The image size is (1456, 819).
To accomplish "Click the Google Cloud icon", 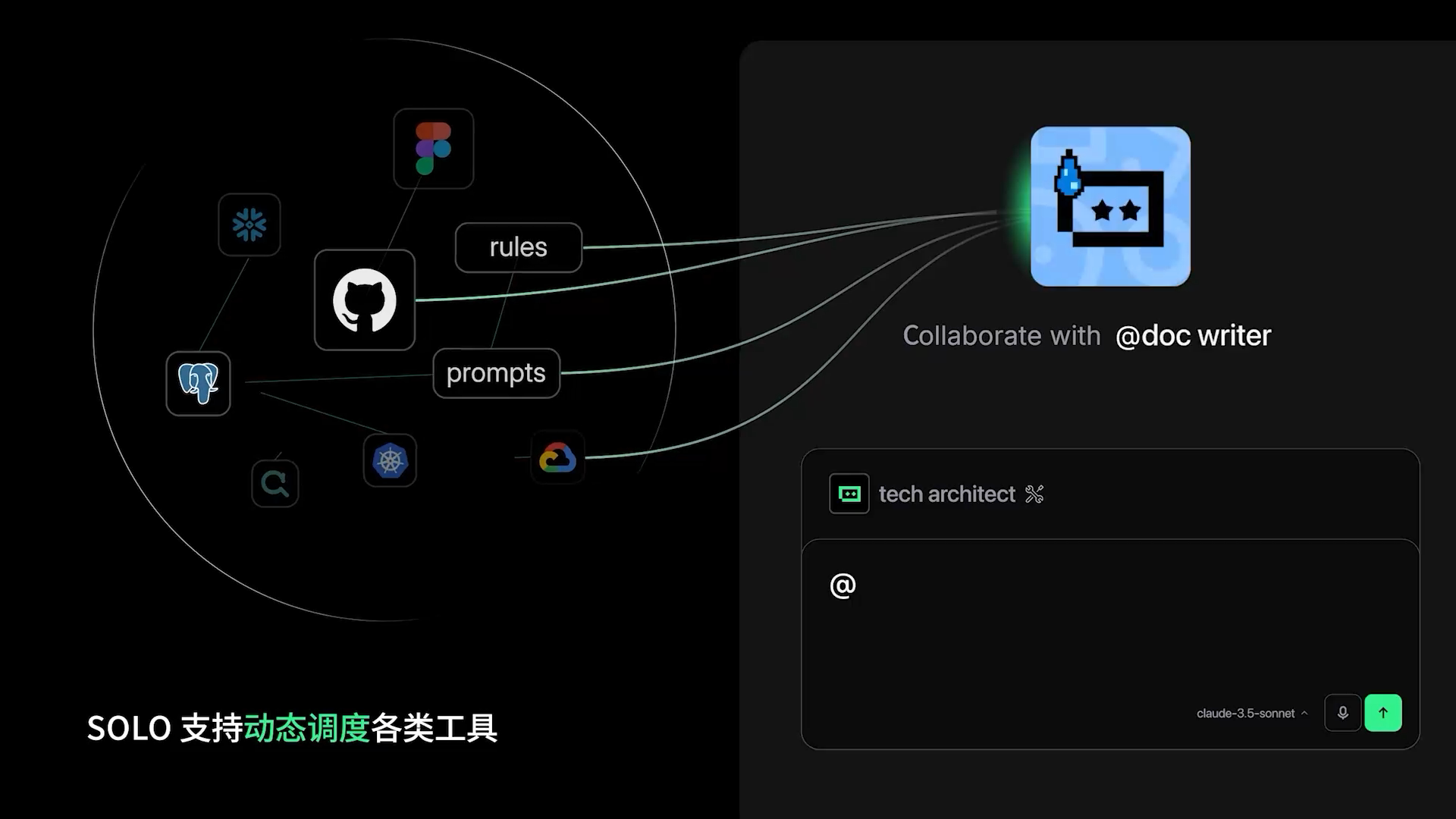I will [x=557, y=457].
